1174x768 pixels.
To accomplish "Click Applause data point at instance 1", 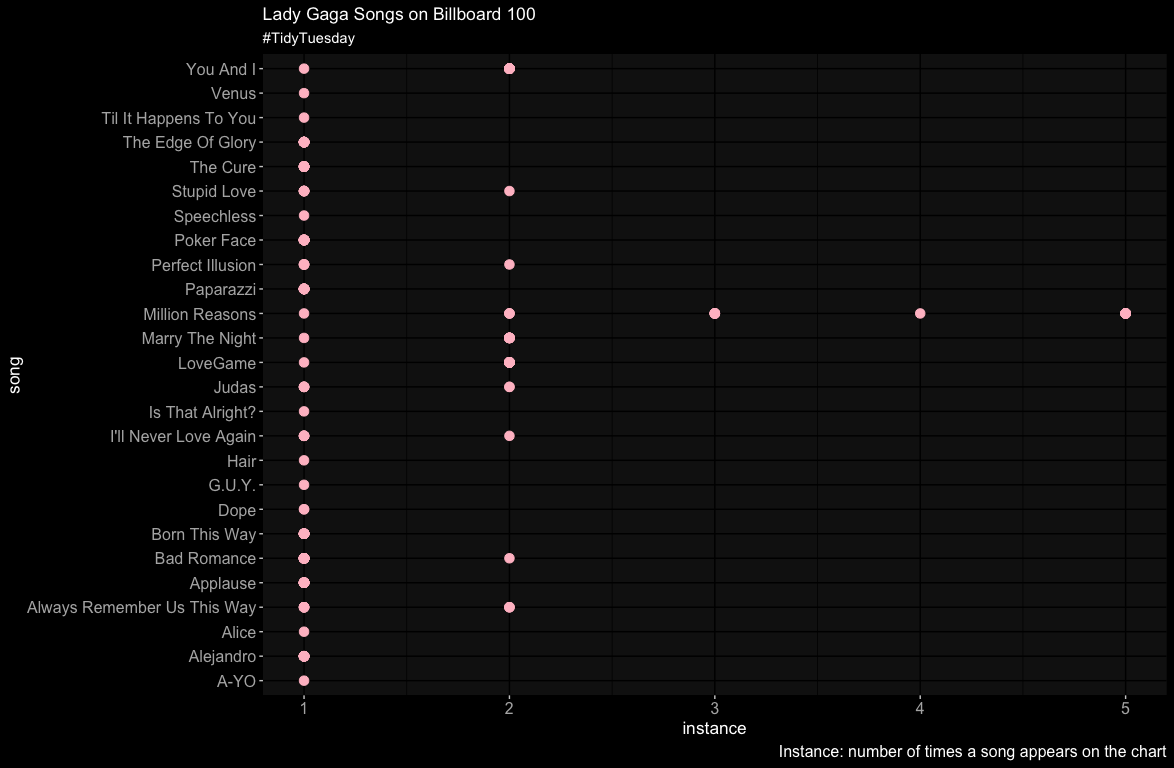I will click(304, 583).
